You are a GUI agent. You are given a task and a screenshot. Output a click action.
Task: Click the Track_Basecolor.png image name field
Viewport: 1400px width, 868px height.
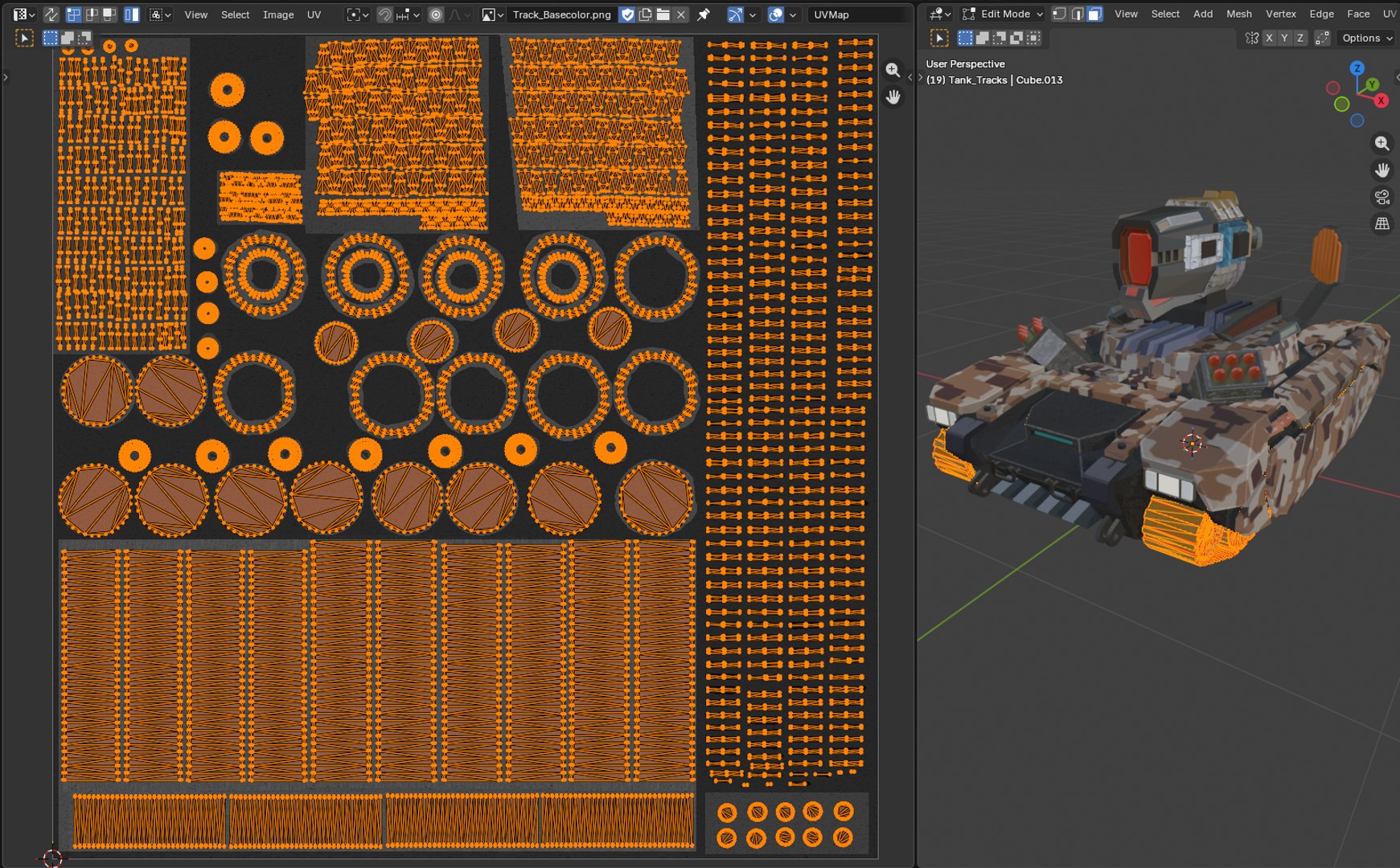(561, 14)
